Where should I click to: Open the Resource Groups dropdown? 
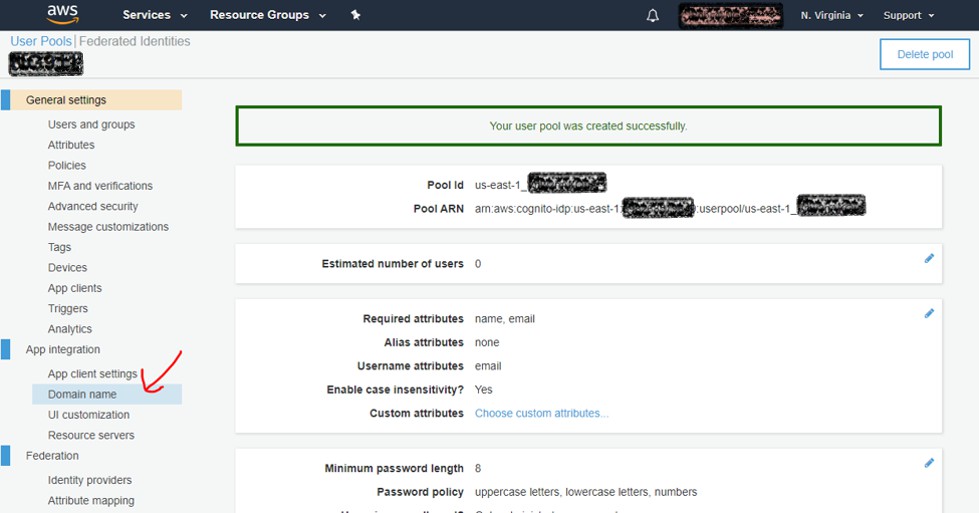(267, 16)
